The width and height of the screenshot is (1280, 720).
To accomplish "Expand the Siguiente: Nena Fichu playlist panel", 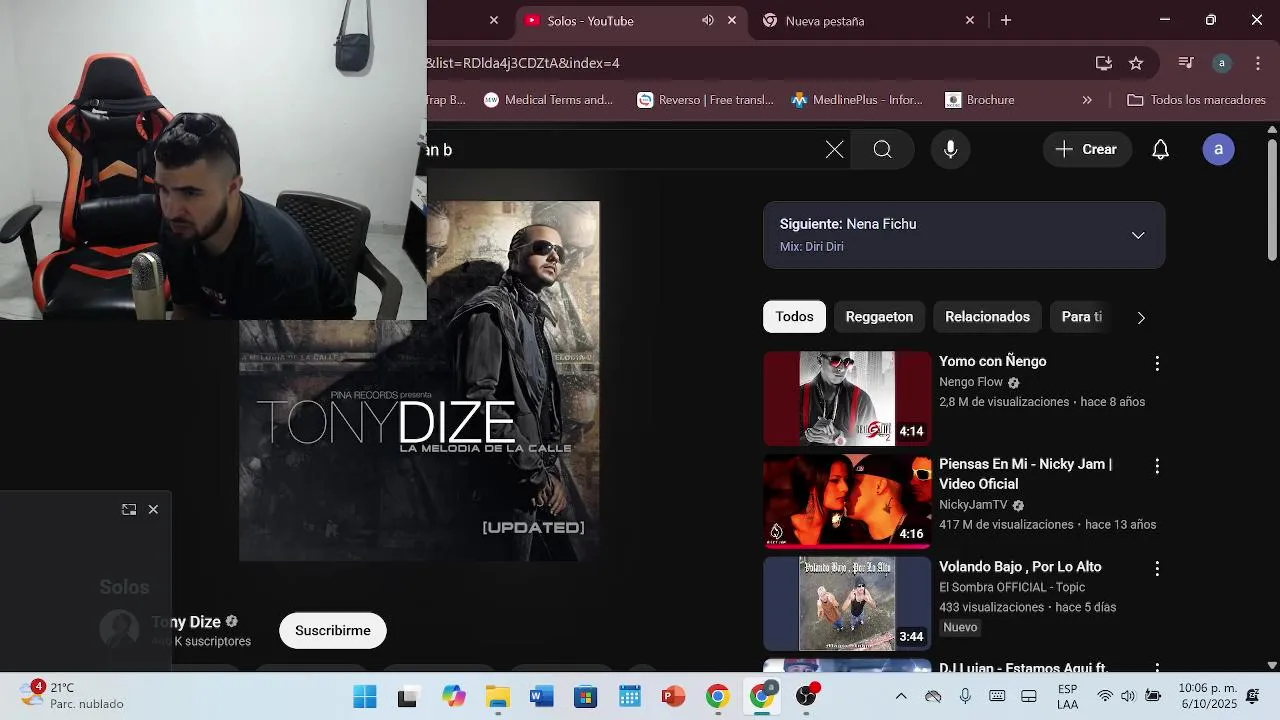I will 1138,235.
